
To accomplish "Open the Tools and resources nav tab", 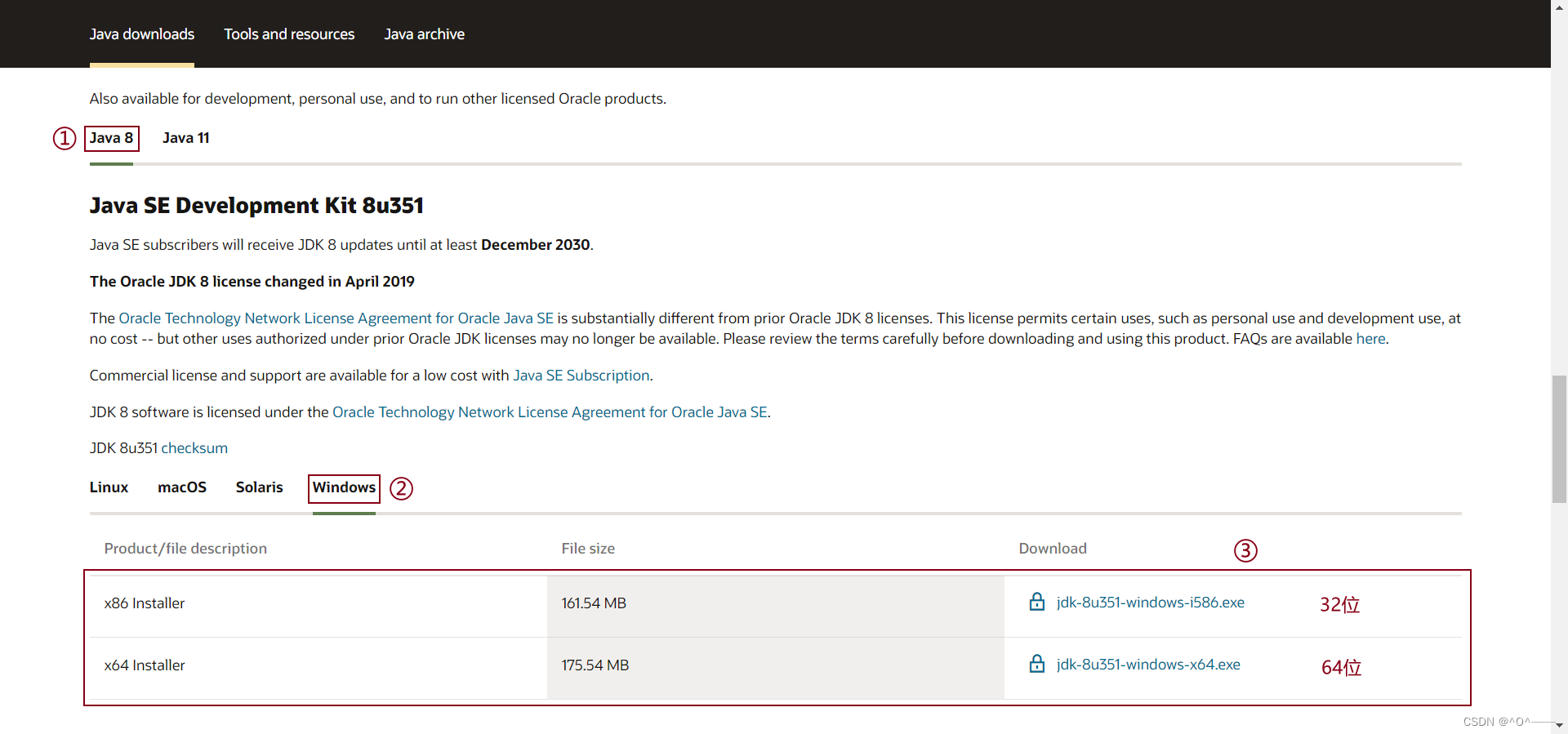I will tap(289, 34).
